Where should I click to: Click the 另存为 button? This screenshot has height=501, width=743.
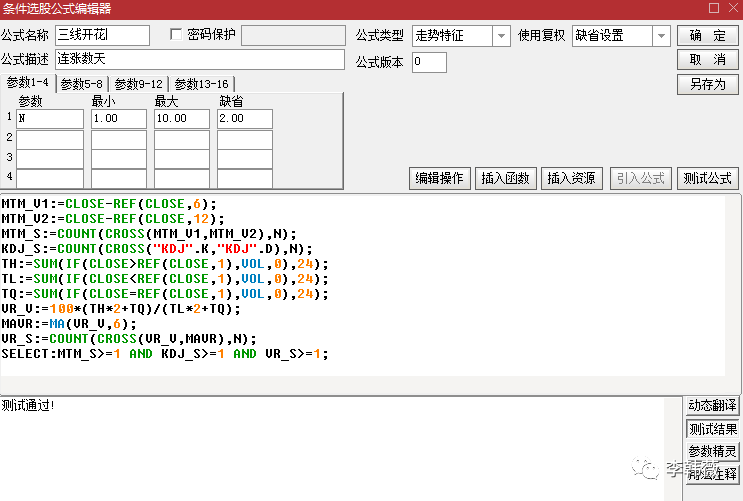coord(708,84)
